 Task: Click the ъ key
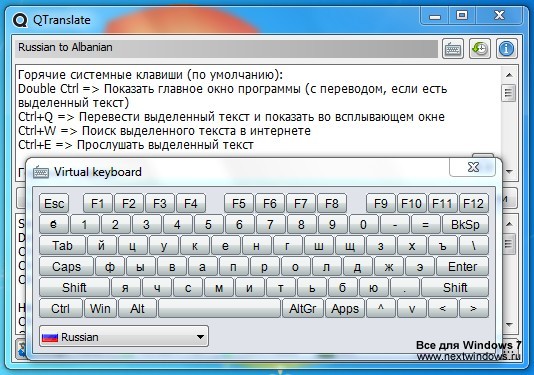coord(443,246)
